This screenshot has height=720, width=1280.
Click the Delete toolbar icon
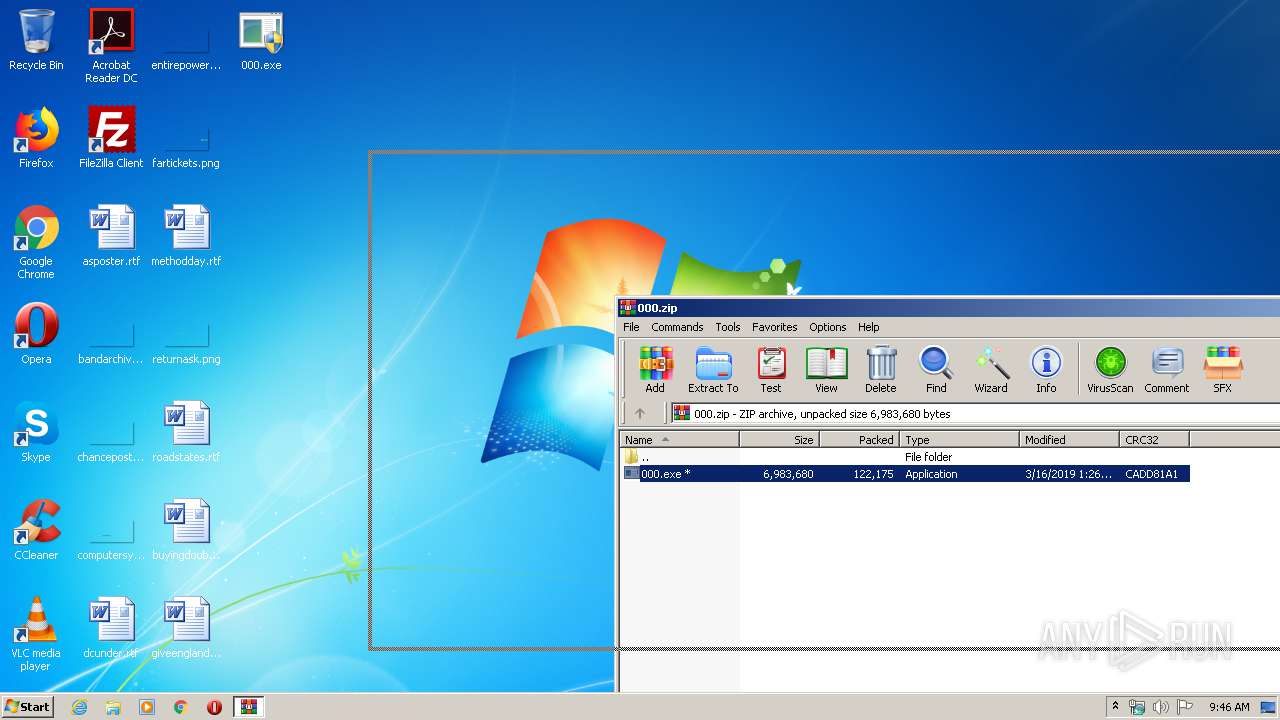tap(880, 370)
